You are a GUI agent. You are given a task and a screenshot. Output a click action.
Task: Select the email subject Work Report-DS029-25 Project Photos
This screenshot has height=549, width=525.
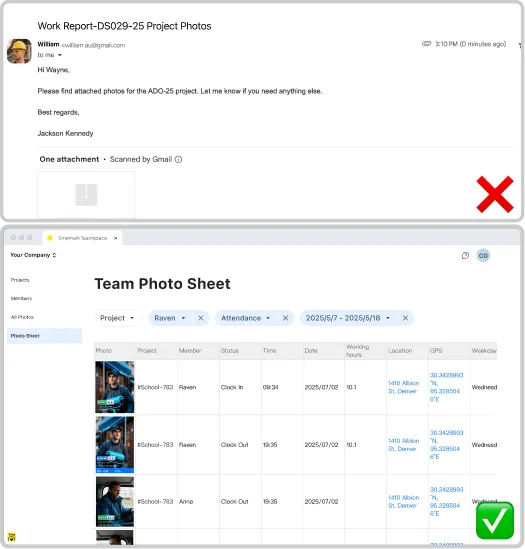pos(124,26)
